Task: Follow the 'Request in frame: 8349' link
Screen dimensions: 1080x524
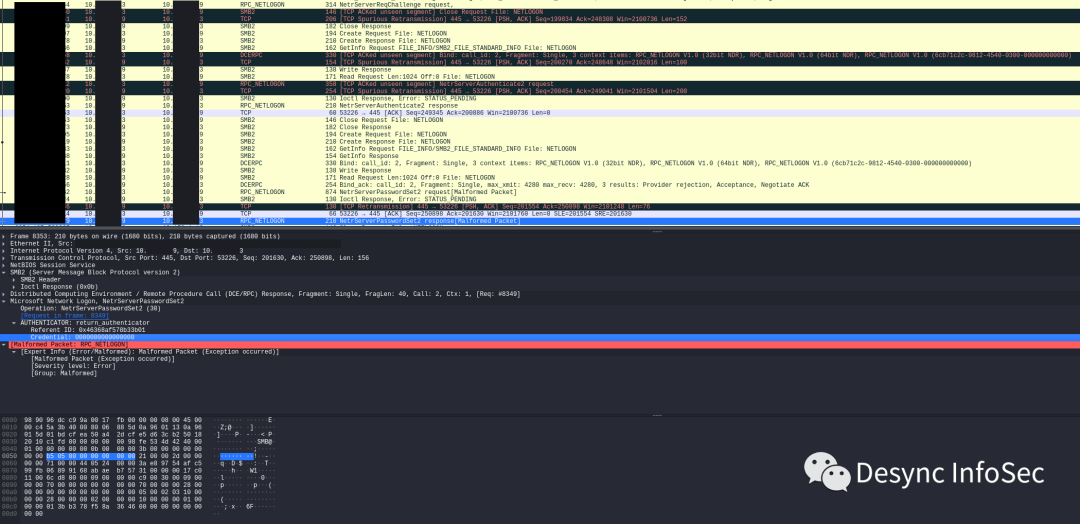Action: 65,315
